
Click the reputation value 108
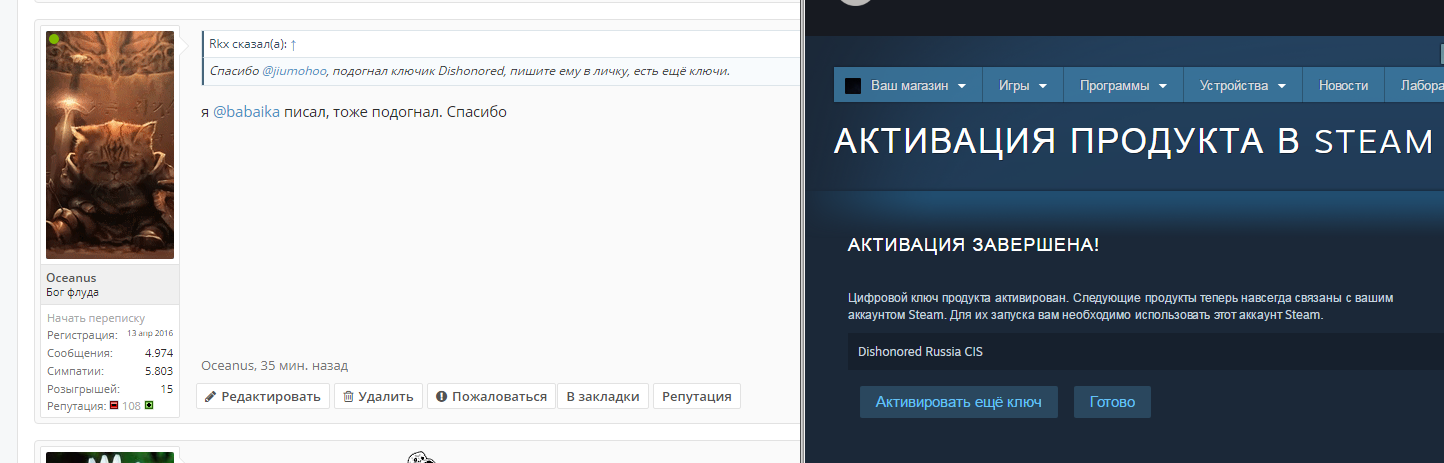131,406
